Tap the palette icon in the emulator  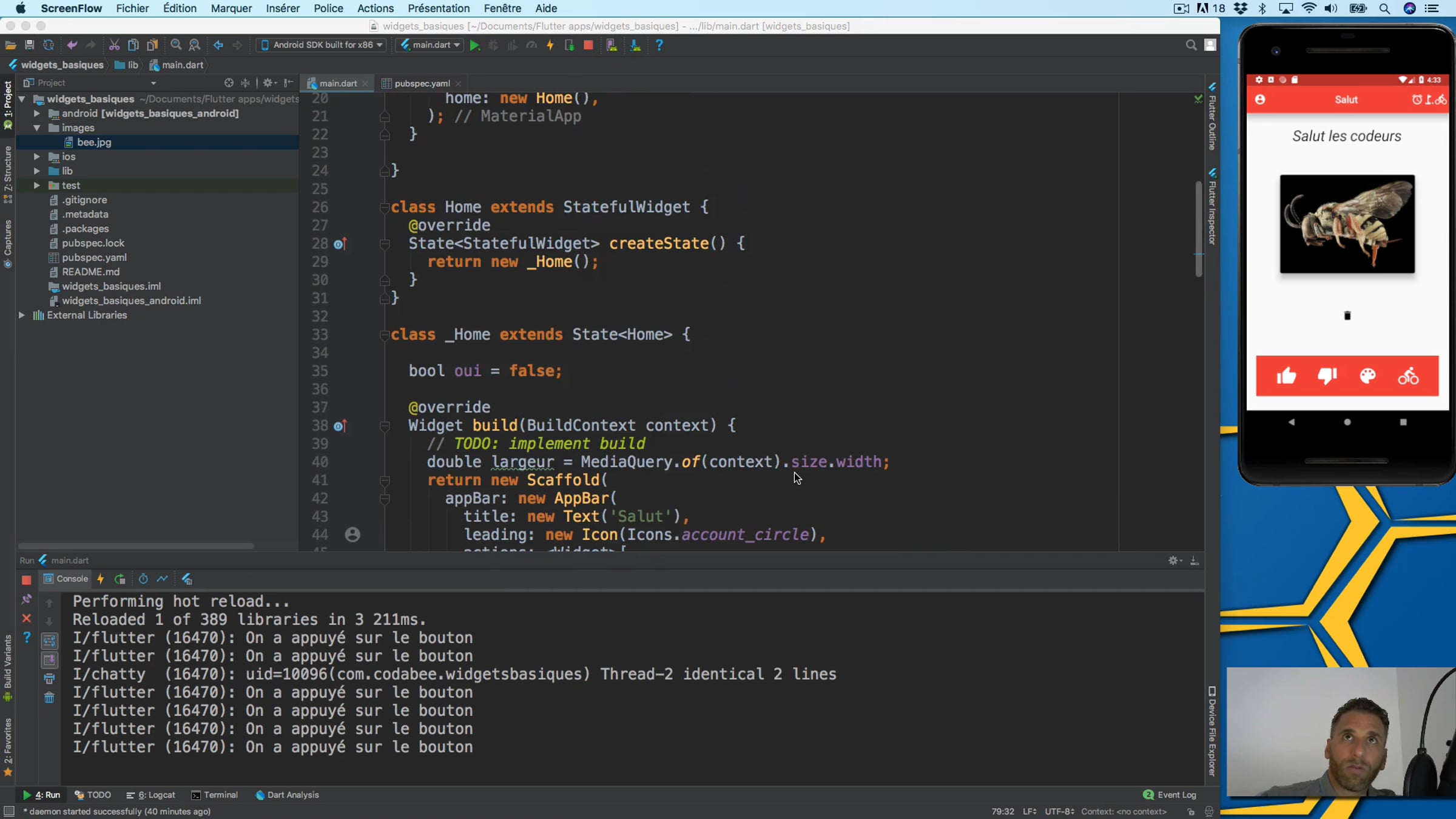(x=1367, y=376)
